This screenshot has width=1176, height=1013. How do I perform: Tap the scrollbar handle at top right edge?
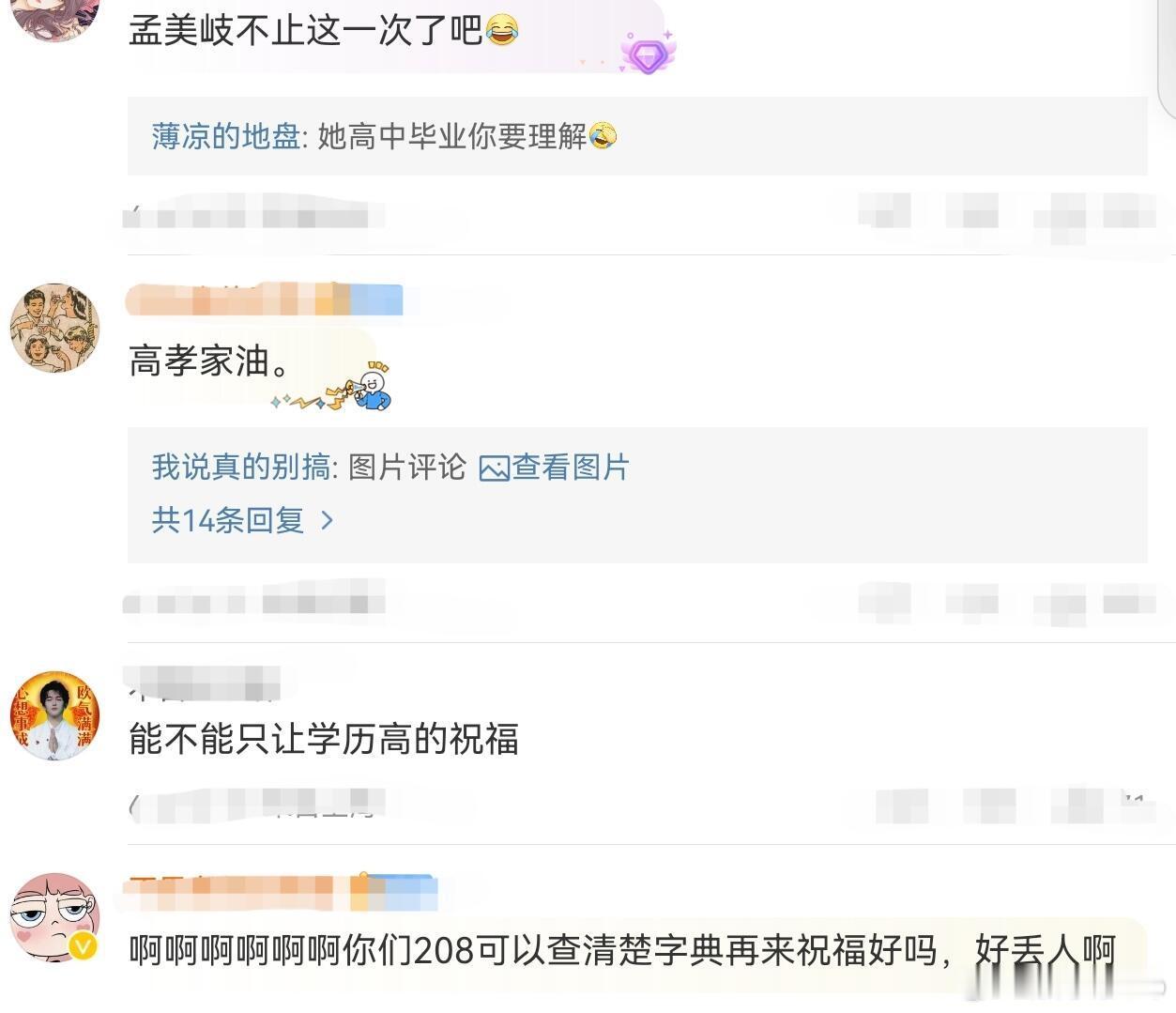click(1168, 52)
